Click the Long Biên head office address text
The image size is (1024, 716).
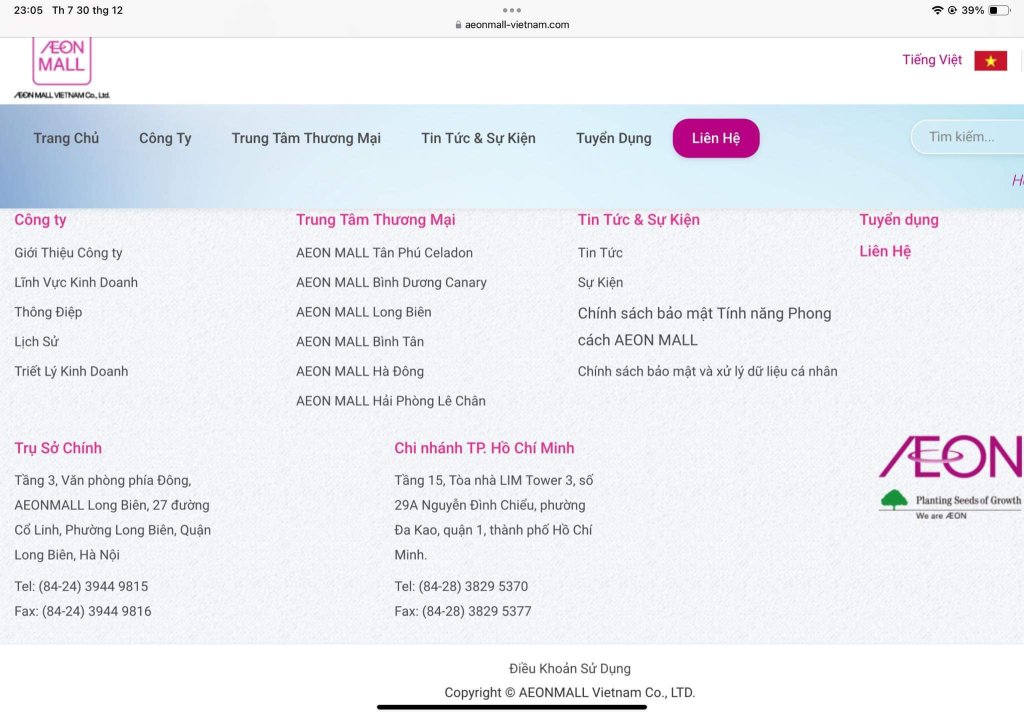(112, 517)
